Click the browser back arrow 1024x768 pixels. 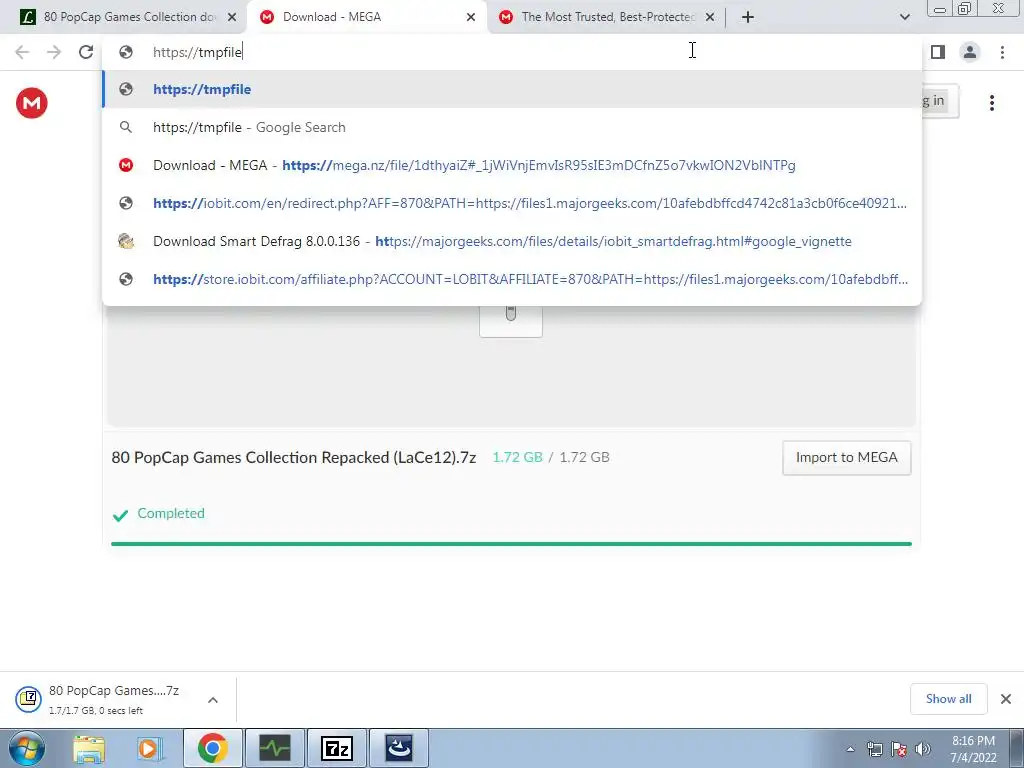pos(22,52)
